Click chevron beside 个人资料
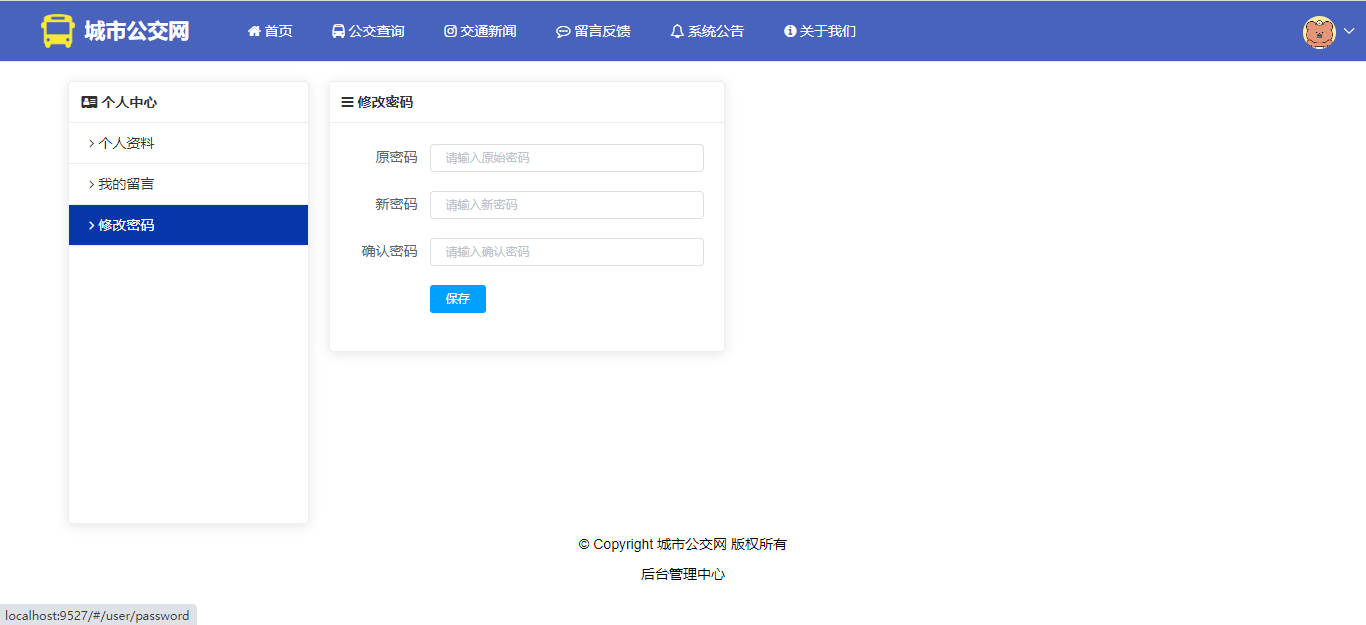 pos(91,143)
